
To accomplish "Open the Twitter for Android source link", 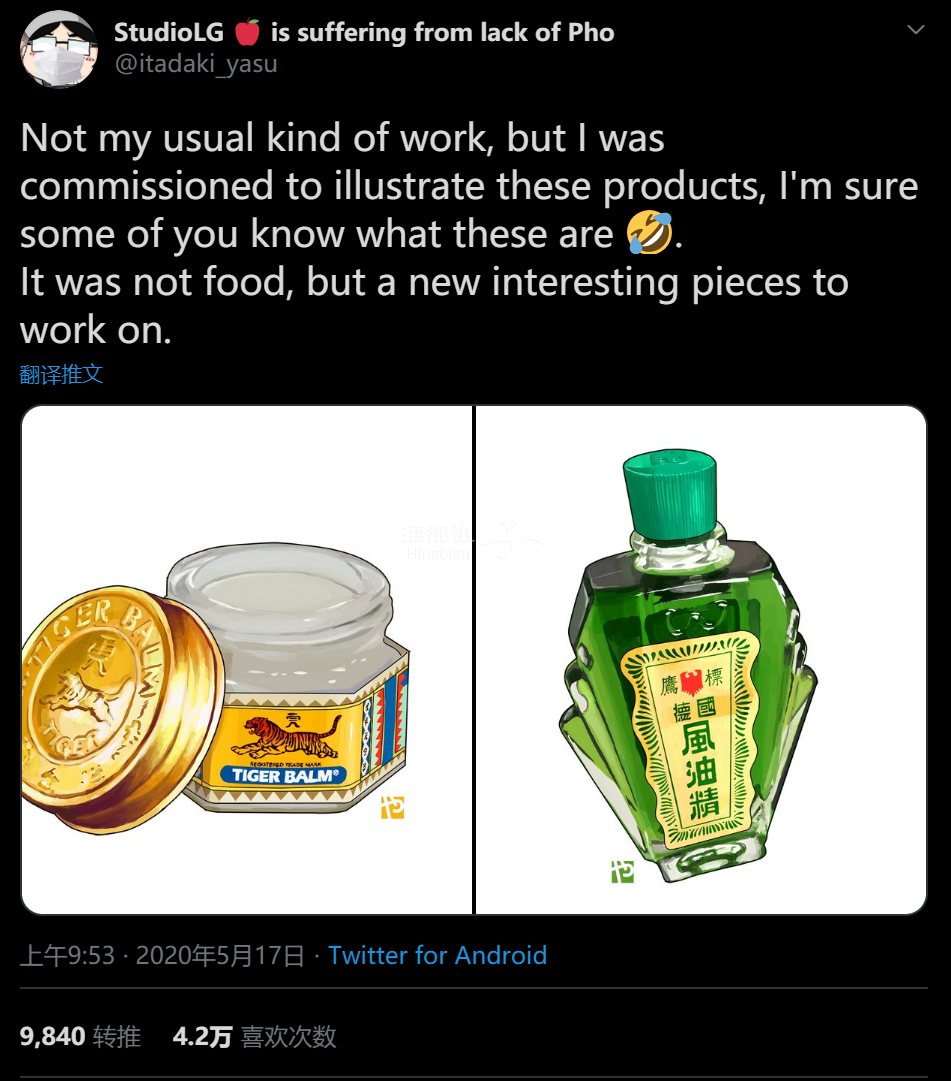I will 437,956.
